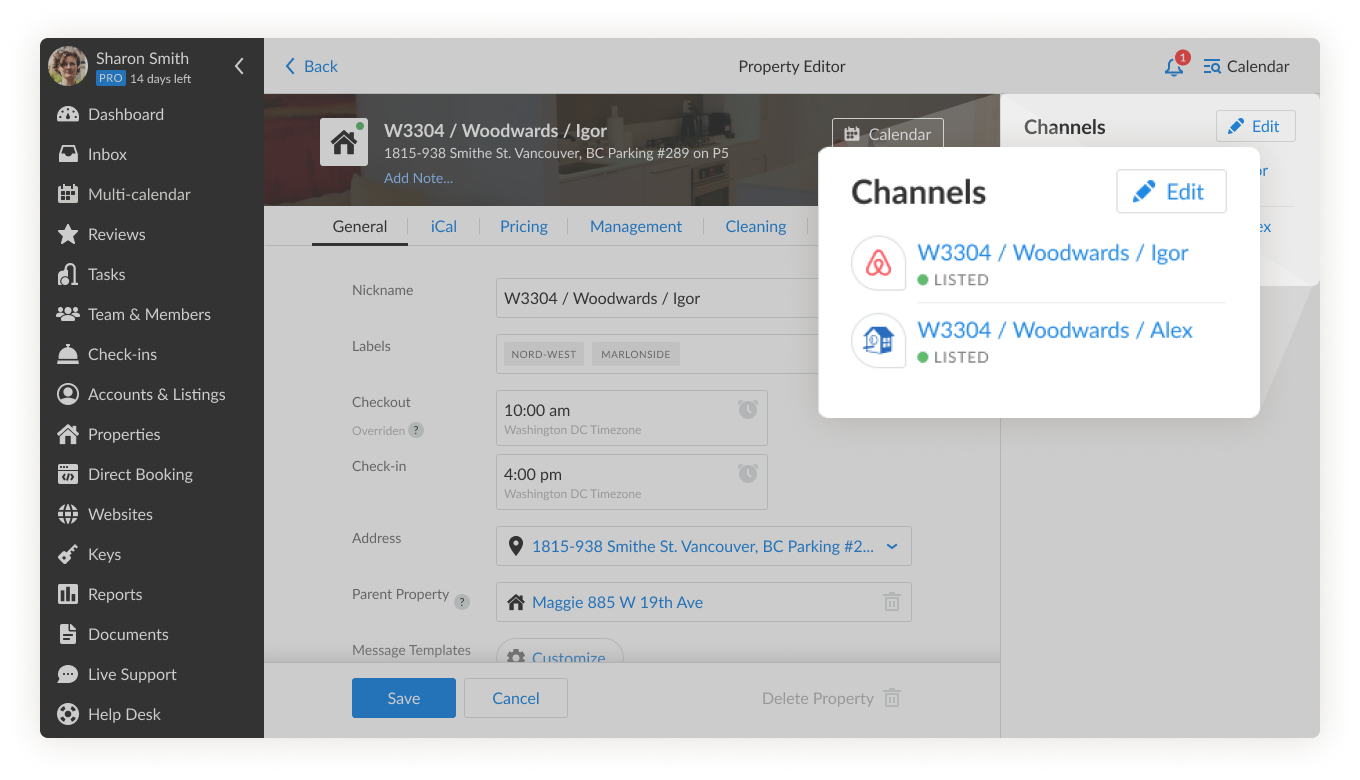Image resolution: width=1360 pixels, height=780 pixels.
Task: Click the LISTED status under Alex listing
Action: [953, 357]
